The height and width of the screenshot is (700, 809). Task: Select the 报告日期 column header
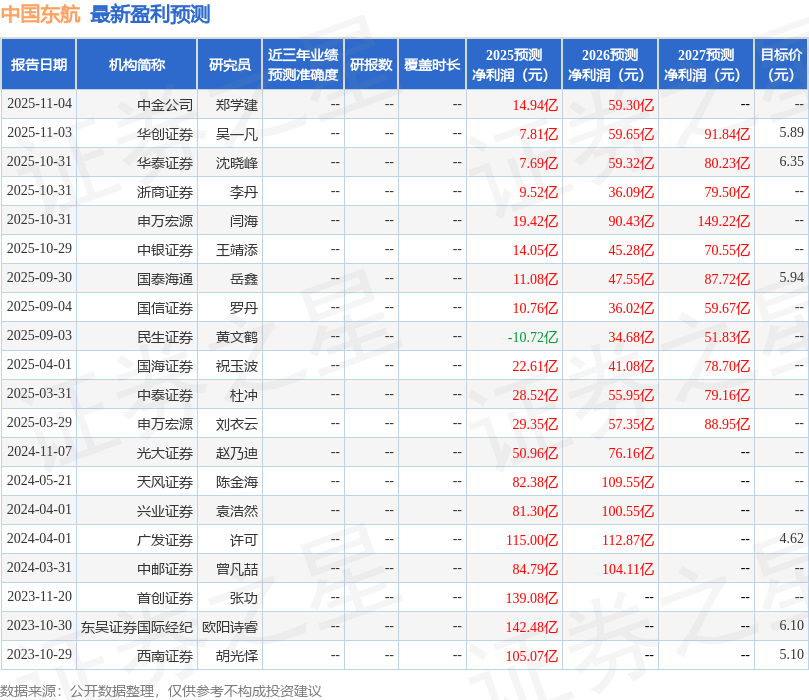[39, 64]
